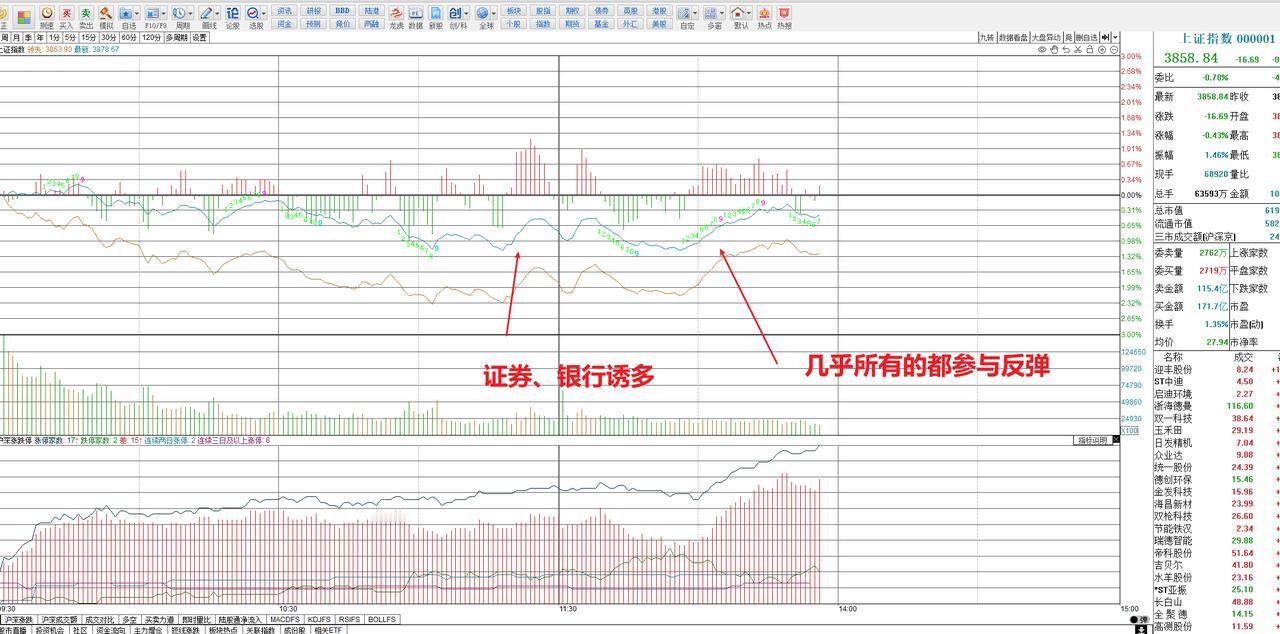The height and width of the screenshot is (634, 1280).
Task: Click the 指标说明 button
Action: [1092, 440]
